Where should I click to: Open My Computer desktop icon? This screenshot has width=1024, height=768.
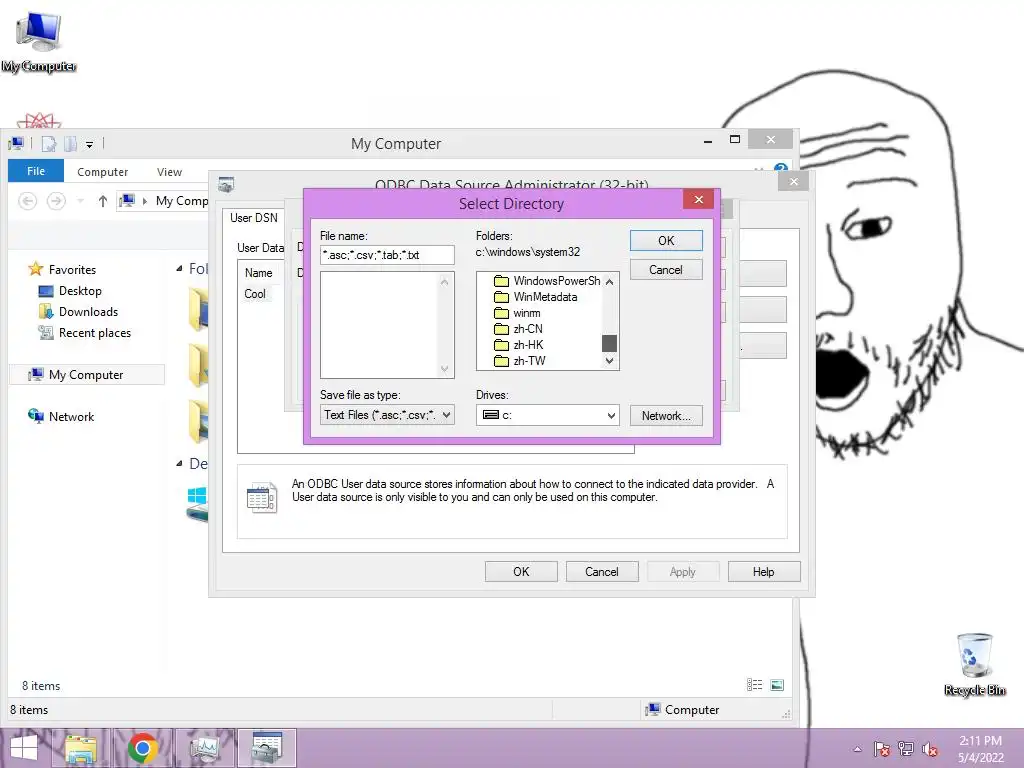39,42
